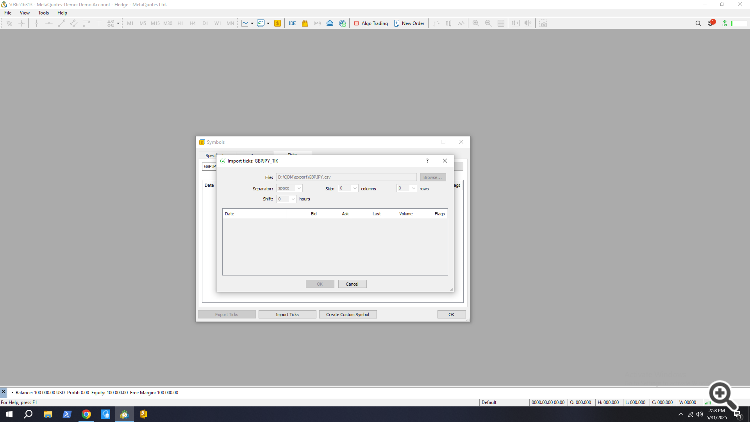Click Import Ticks button in Symbols window
The width and height of the screenshot is (750, 422).
click(287, 314)
